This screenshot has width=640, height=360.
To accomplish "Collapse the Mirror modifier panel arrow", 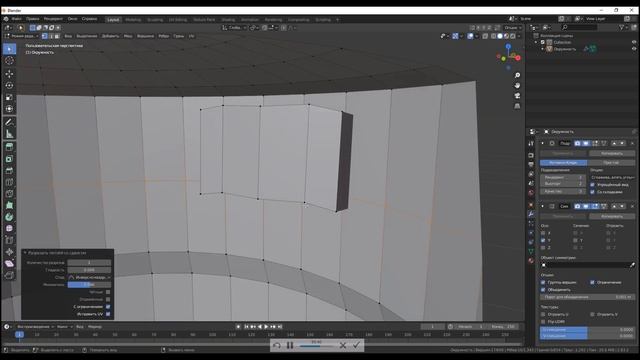I will click(x=542, y=206).
